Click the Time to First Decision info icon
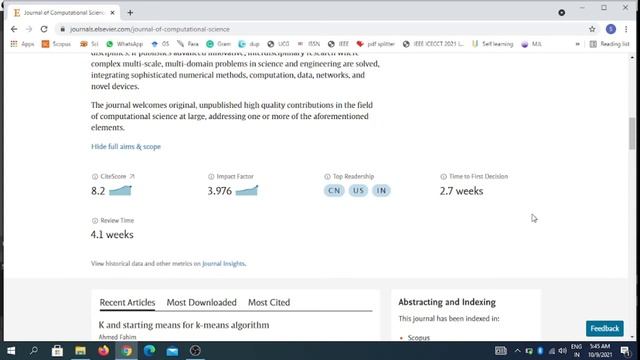 444,176
